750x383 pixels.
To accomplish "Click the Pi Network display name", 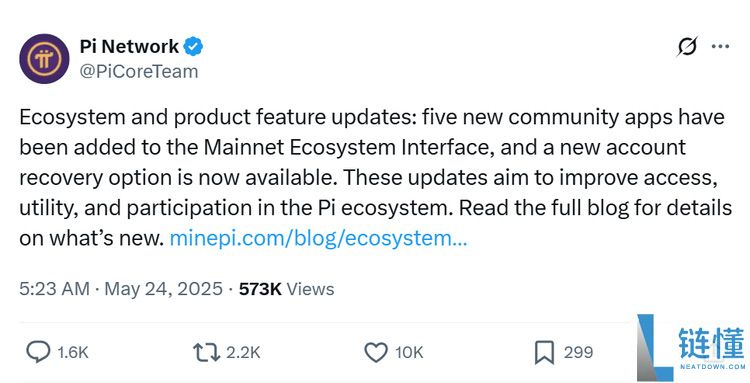I will click(x=129, y=46).
